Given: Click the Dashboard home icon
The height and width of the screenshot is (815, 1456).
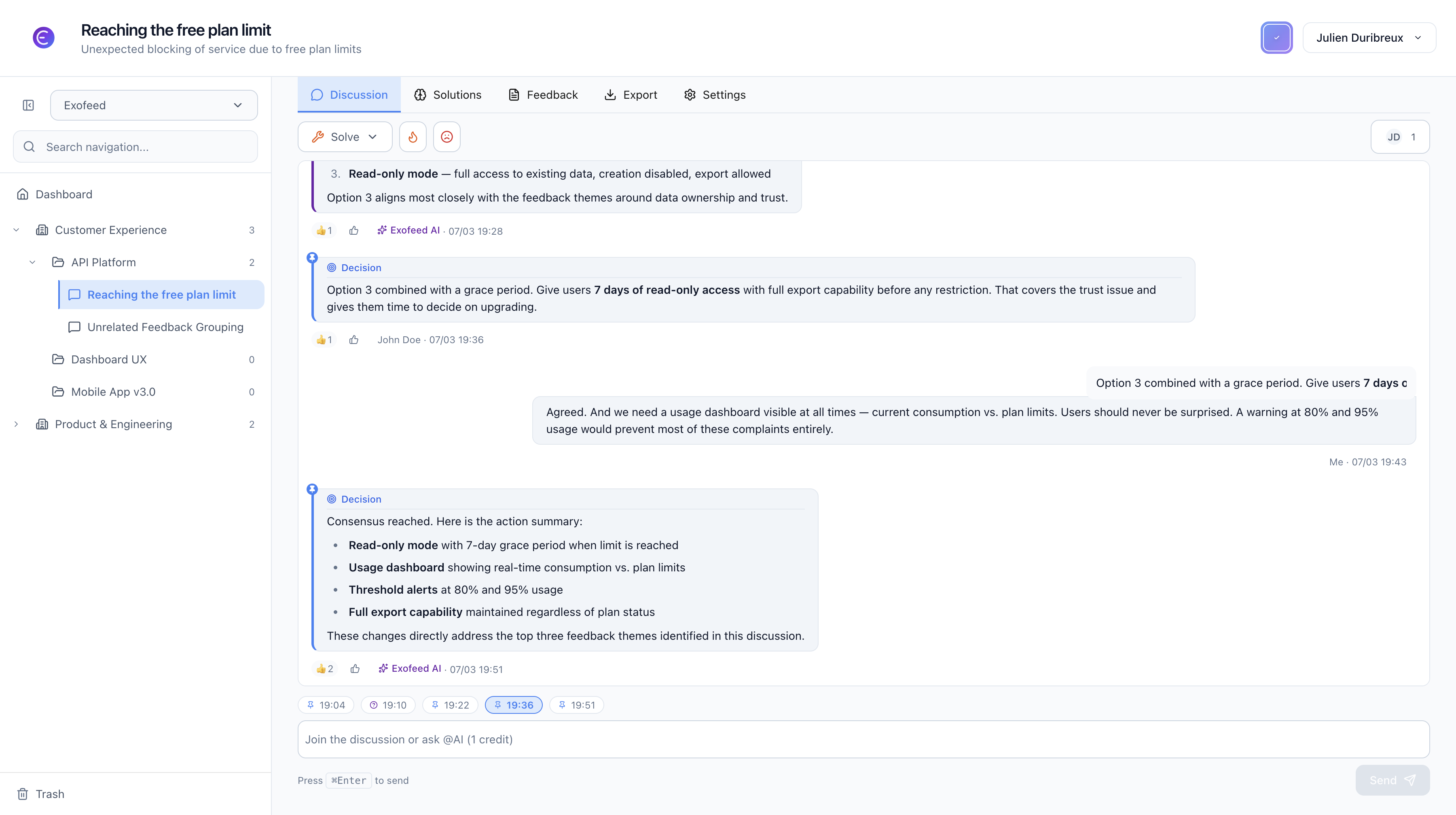Looking at the screenshot, I should coord(23,195).
